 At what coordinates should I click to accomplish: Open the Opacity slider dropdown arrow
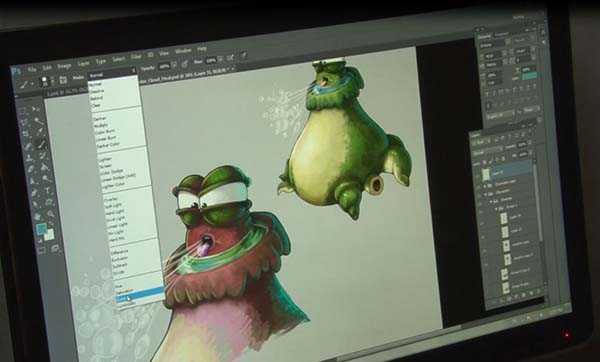coord(174,65)
